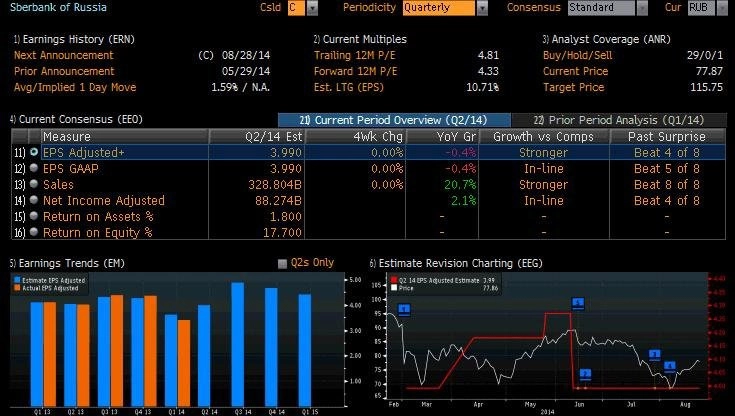Click white Price legend swatch

pyautogui.click(x=394, y=288)
